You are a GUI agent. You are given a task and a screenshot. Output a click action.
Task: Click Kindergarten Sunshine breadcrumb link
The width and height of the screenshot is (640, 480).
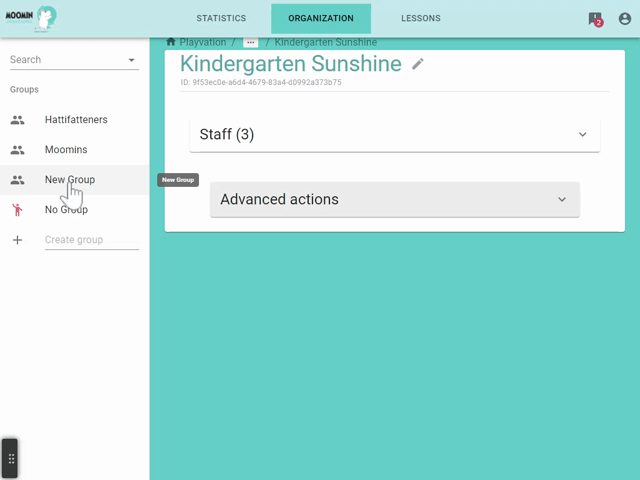[x=326, y=42]
